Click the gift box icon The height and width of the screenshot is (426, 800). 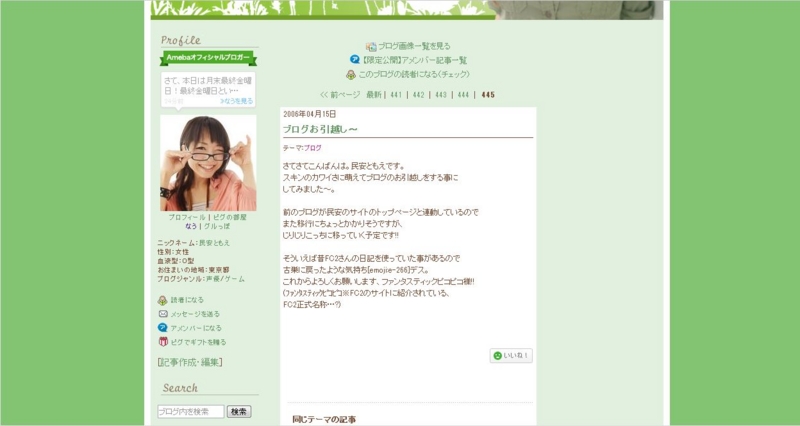[163, 342]
